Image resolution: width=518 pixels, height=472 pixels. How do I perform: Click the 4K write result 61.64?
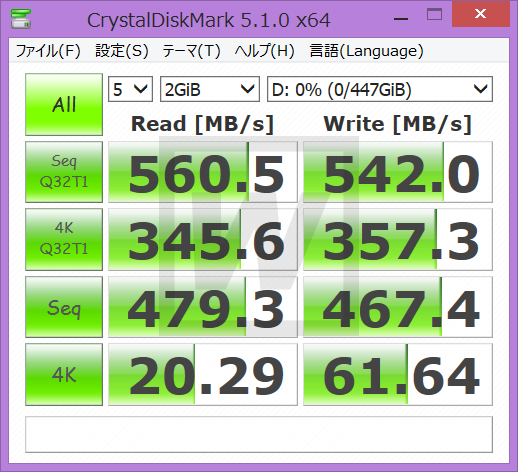[398, 374]
